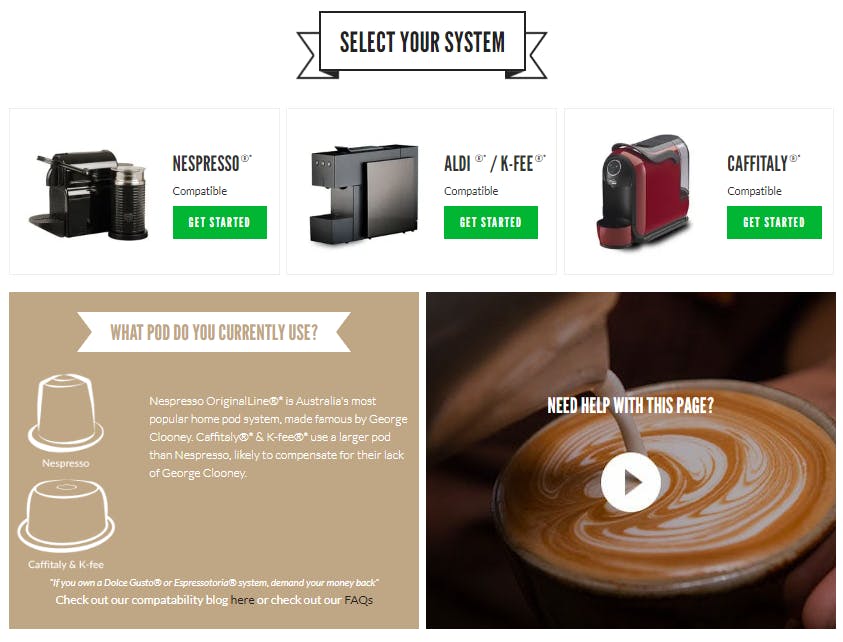Click the Nespresso pod outline icon
The image size is (843, 642).
point(66,412)
